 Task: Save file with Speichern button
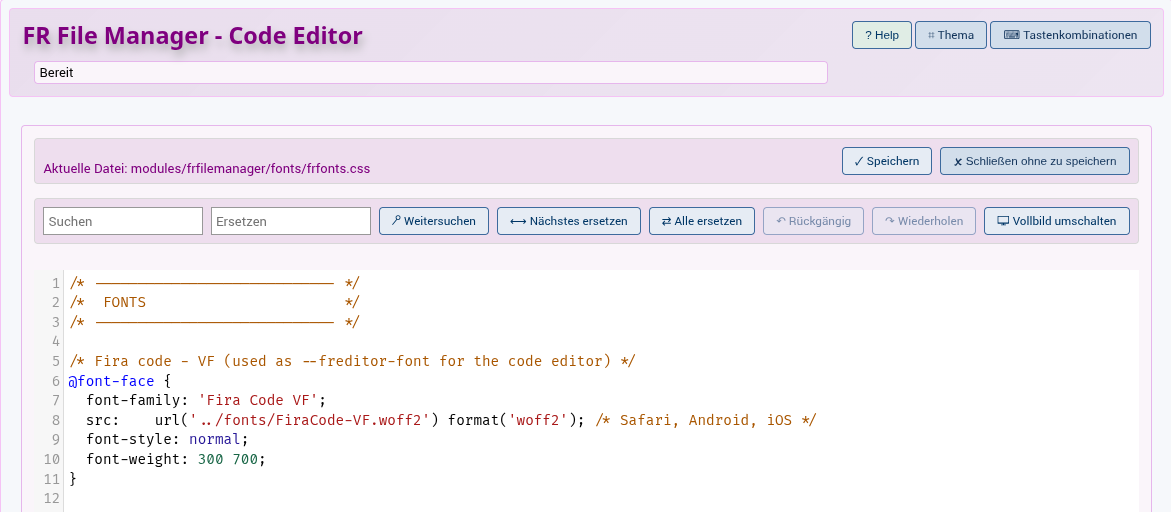tap(886, 161)
